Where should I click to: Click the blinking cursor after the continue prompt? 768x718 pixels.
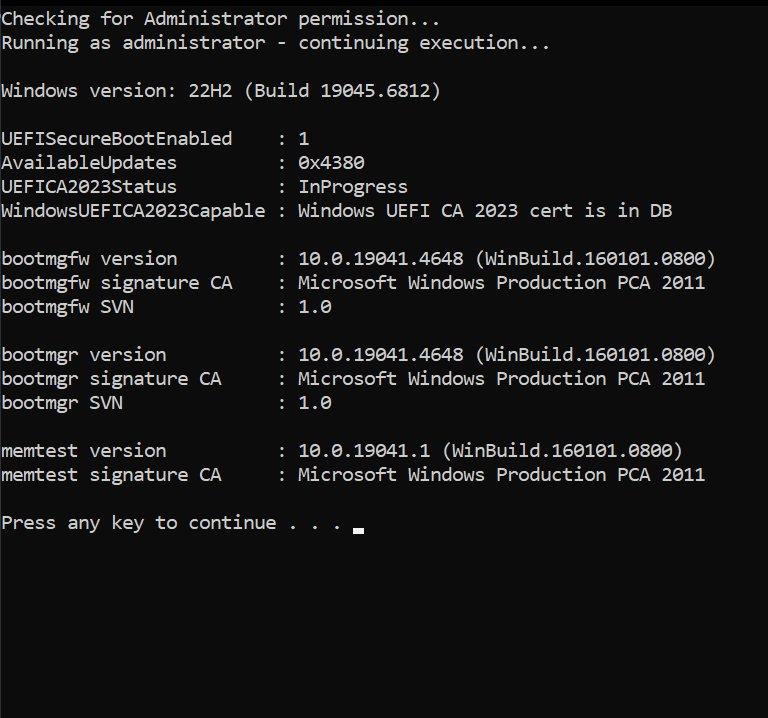(x=358, y=530)
